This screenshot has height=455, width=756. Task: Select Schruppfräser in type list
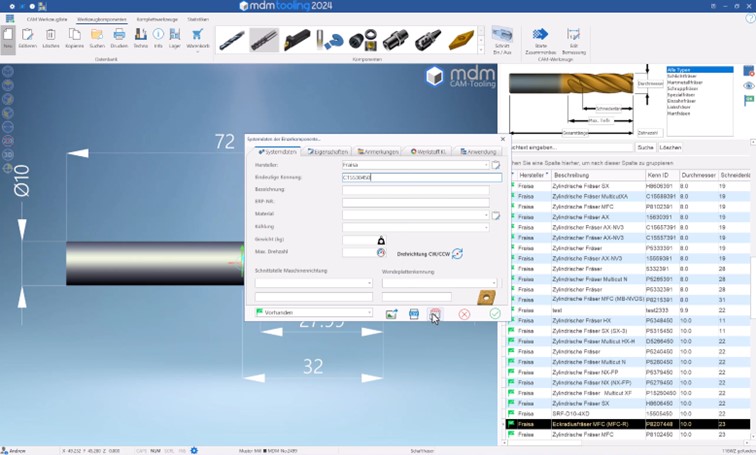tap(682, 89)
